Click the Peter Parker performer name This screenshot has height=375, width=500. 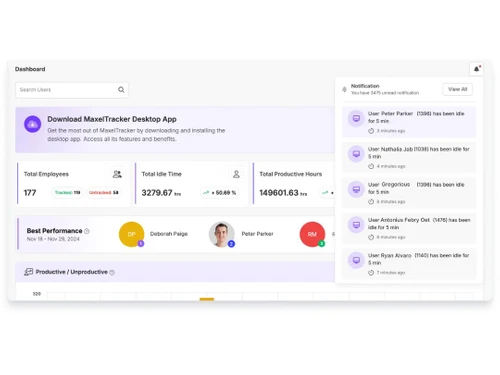coord(257,234)
